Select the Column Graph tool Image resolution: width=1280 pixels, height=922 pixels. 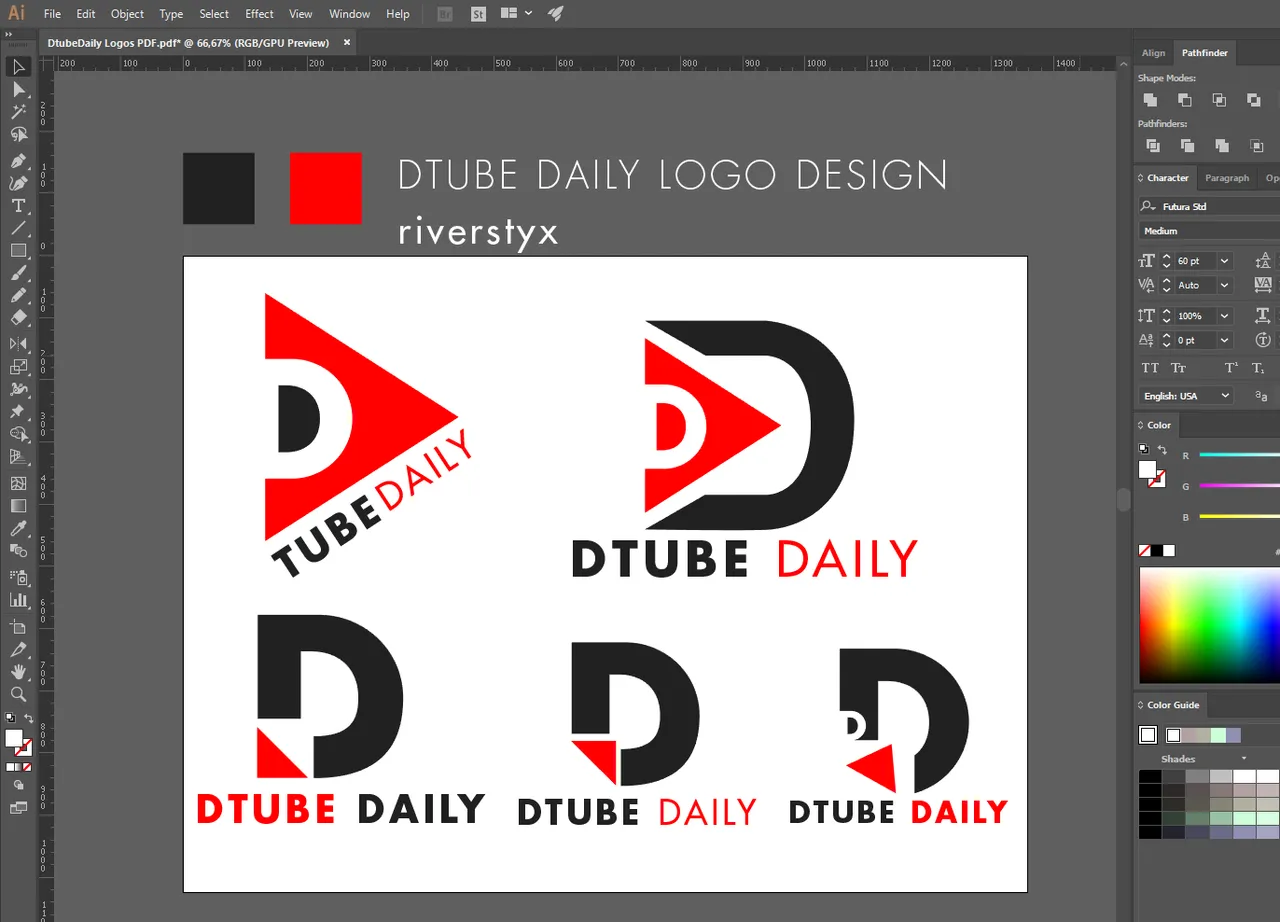(x=18, y=600)
